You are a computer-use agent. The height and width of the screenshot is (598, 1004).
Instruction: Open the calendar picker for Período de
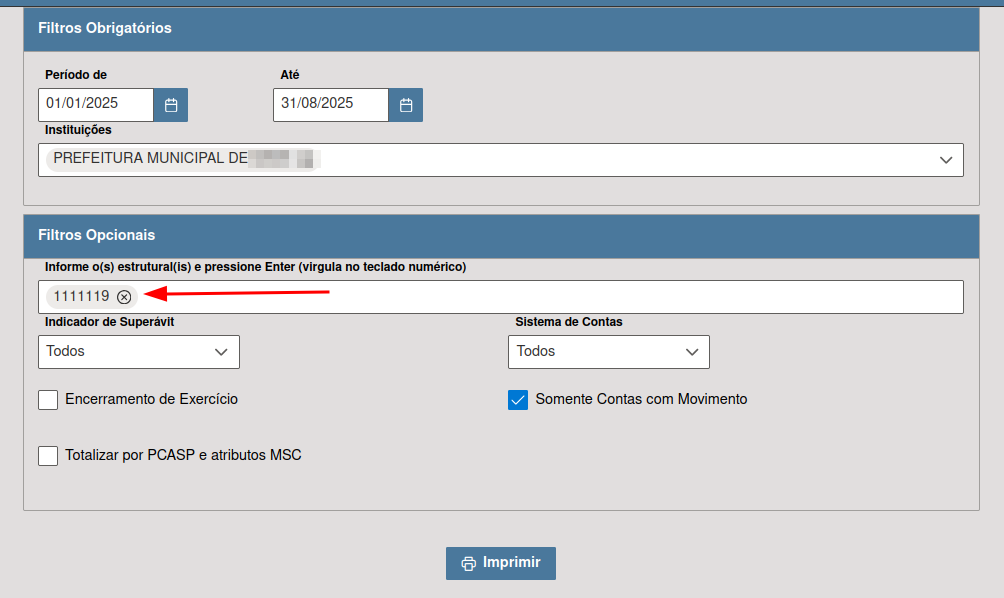[171, 105]
